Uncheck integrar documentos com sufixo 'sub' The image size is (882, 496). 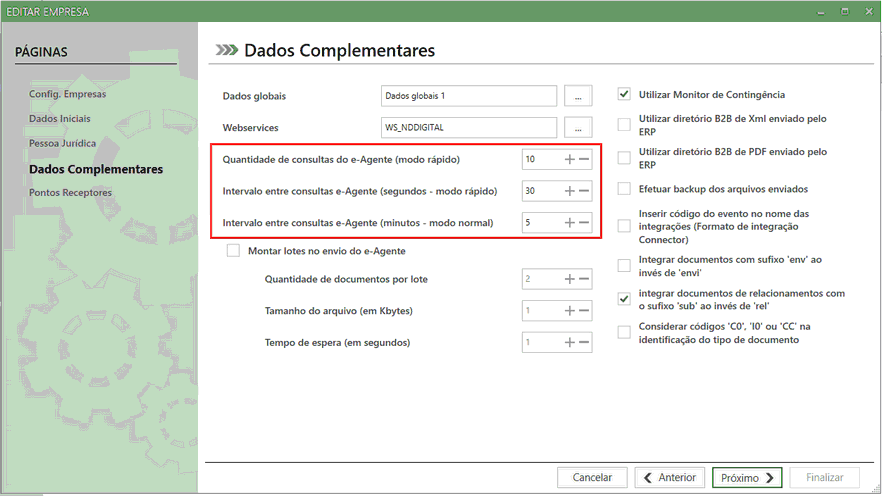coord(624,298)
